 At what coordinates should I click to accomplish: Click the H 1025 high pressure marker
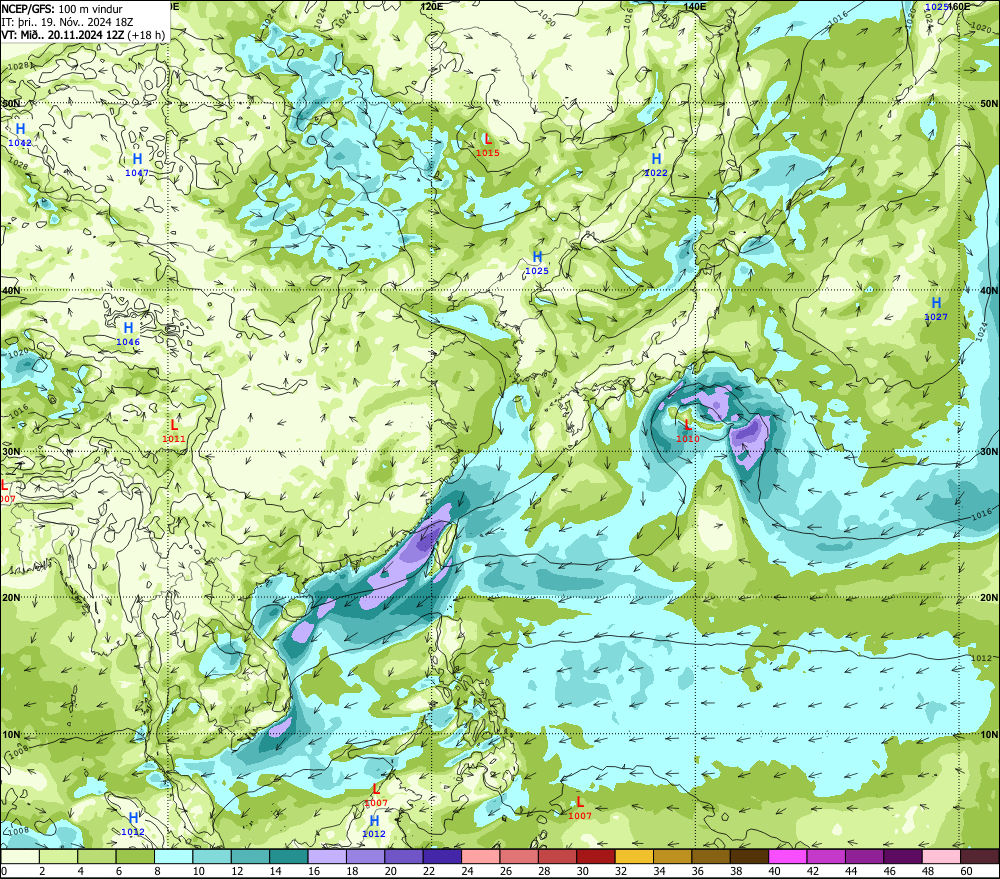coord(537,263)
